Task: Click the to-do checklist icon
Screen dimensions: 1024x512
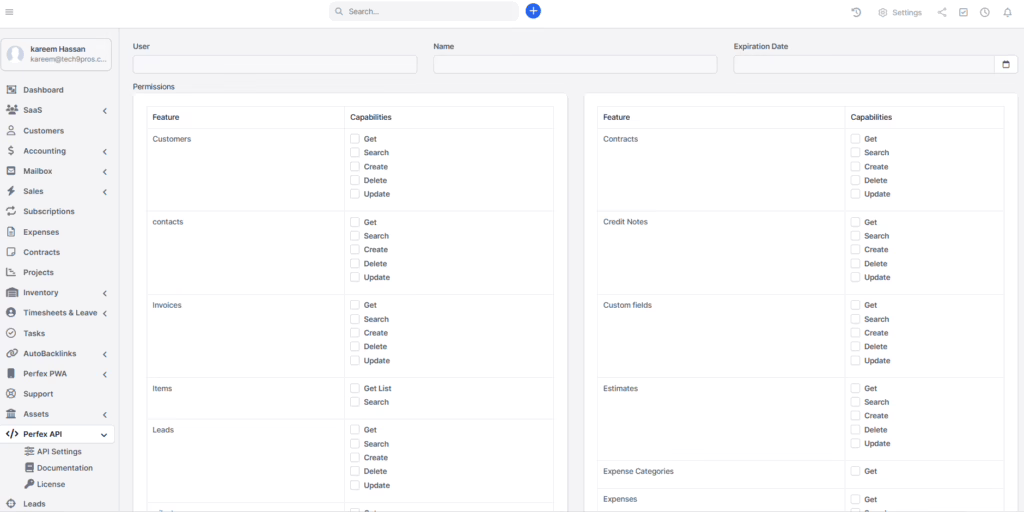Action: coord(963,13)
